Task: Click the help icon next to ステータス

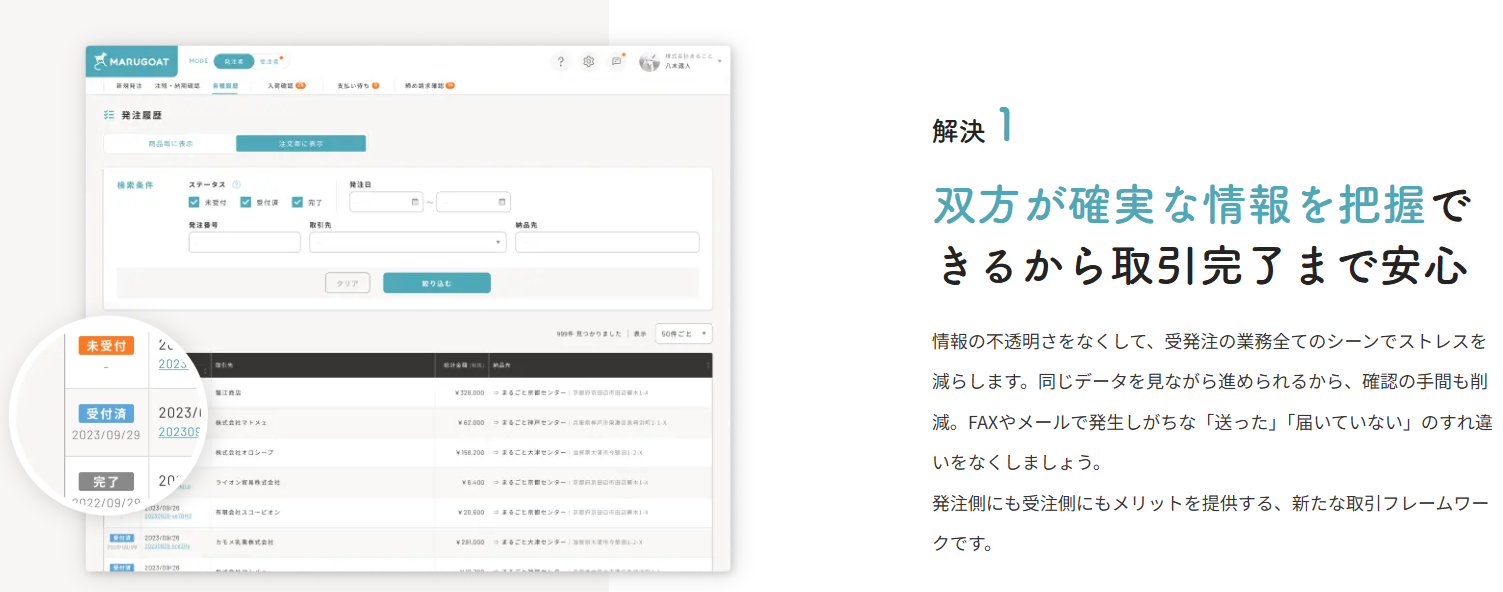Action: [x=236, y=184]
